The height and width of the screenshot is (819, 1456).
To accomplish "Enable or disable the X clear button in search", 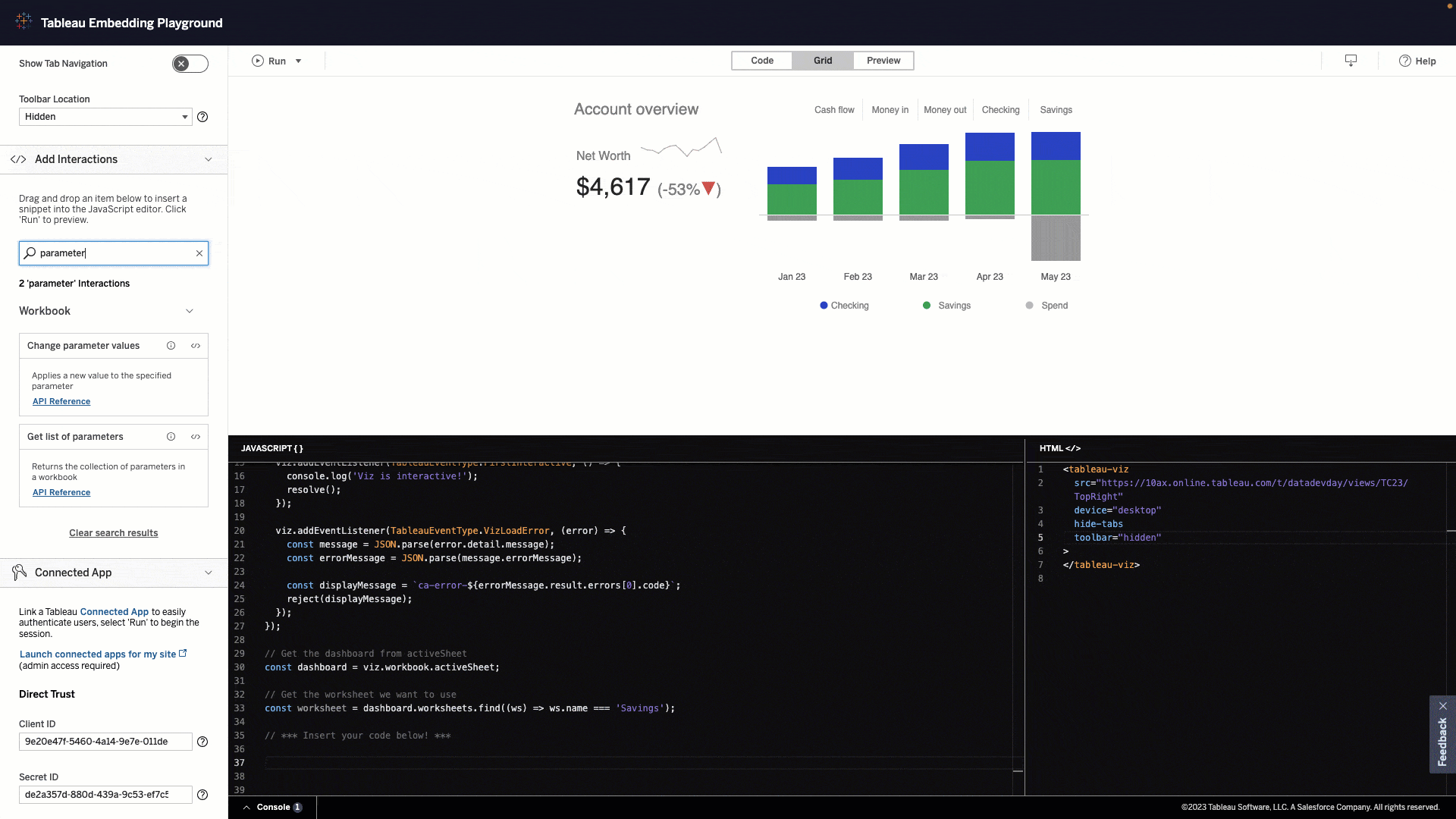I will coord(198,253).
